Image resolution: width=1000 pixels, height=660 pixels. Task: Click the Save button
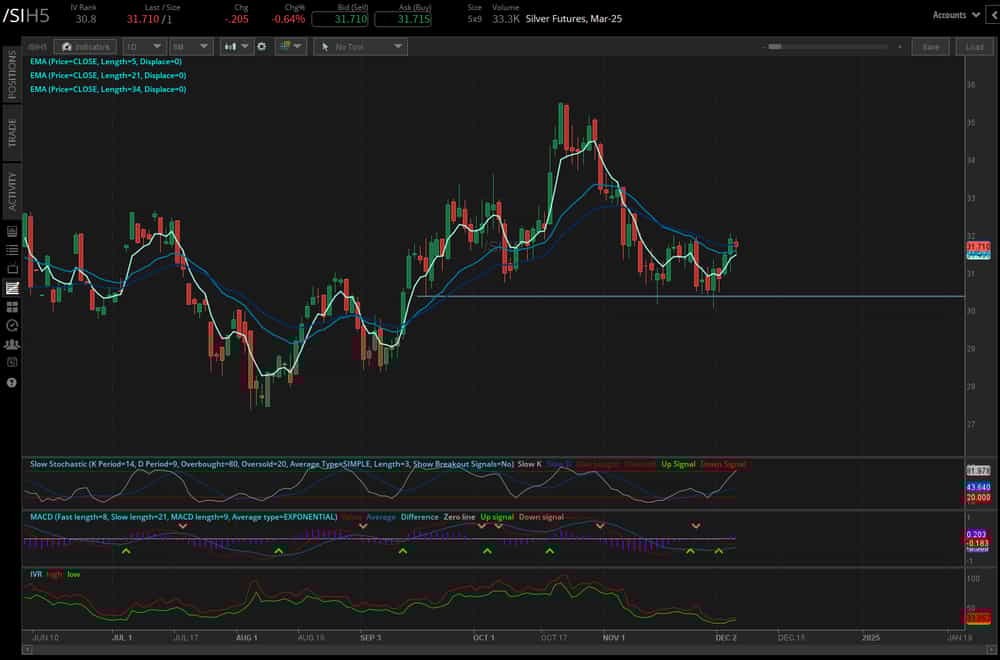click(930, 46)
